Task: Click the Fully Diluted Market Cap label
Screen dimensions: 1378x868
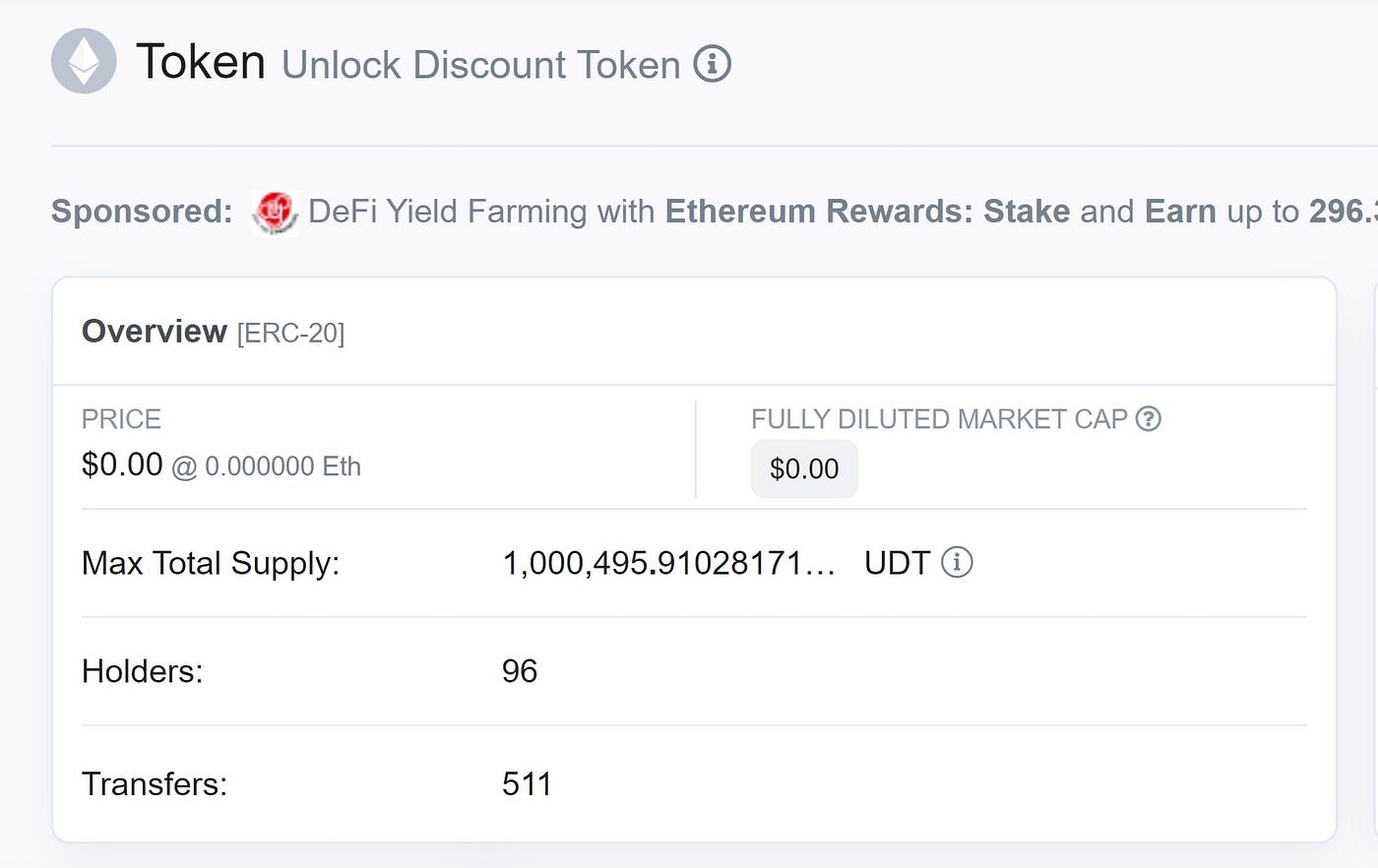Action: (x=939, y=419)
